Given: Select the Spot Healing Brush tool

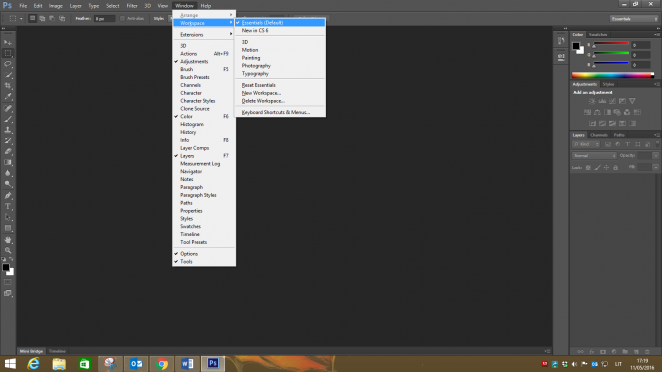Looking at the screenshot, I should [x=8, y=109].
